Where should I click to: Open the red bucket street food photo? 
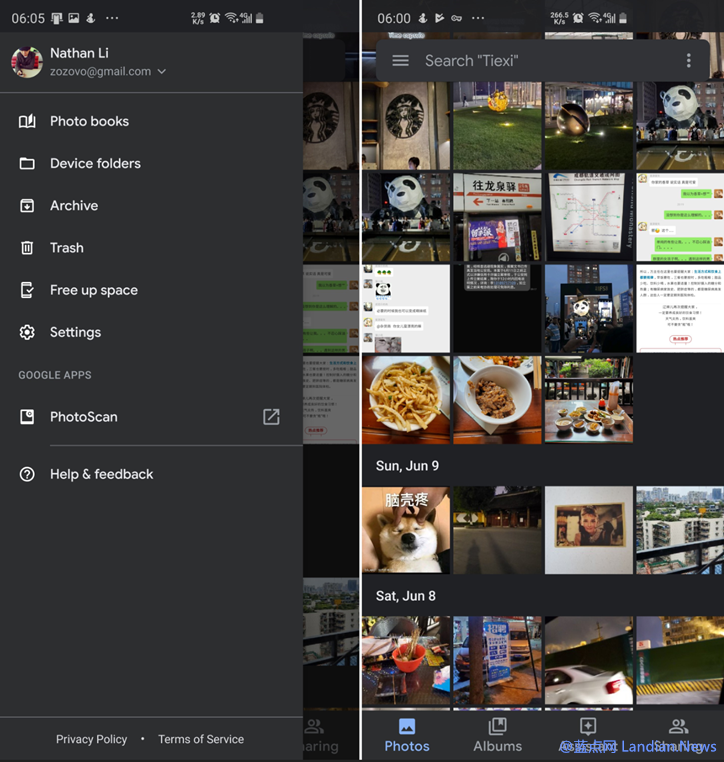[406, 660]
